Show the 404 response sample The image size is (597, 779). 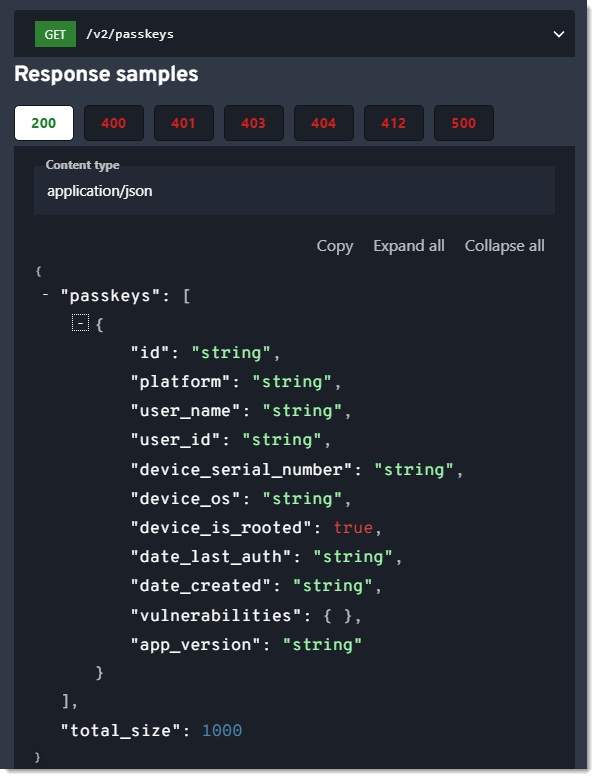pyautogui.click(x=324, y=123)
